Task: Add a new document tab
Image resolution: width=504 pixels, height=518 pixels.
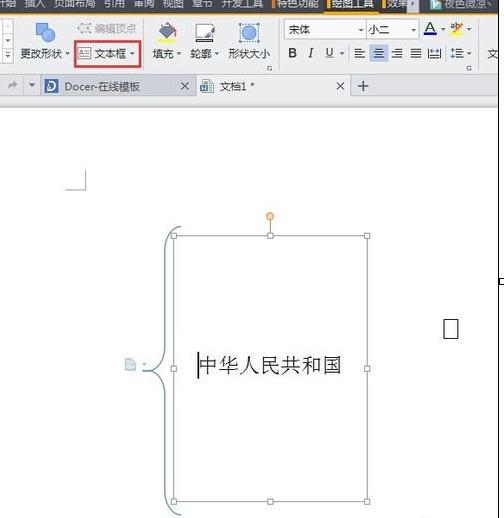Action: [x=363, y=86]
